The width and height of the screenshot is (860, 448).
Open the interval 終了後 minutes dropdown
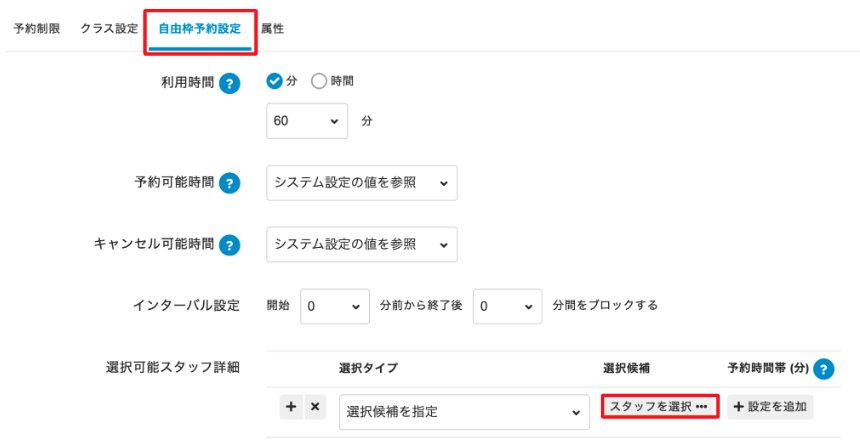click(507, 306)
